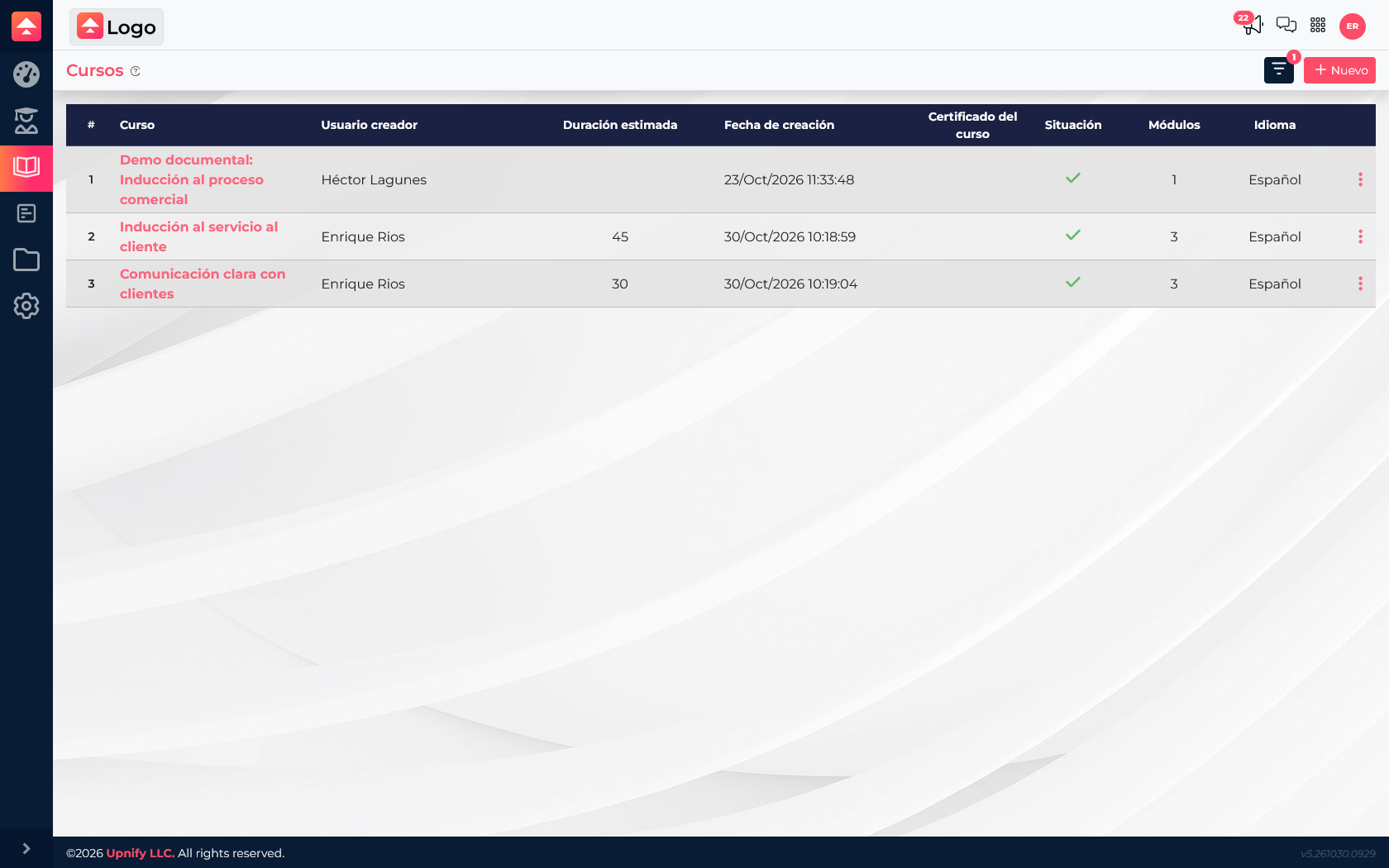Click the Logo image in header
This screenshot has width=1389, height=868.
click(117, 26)
